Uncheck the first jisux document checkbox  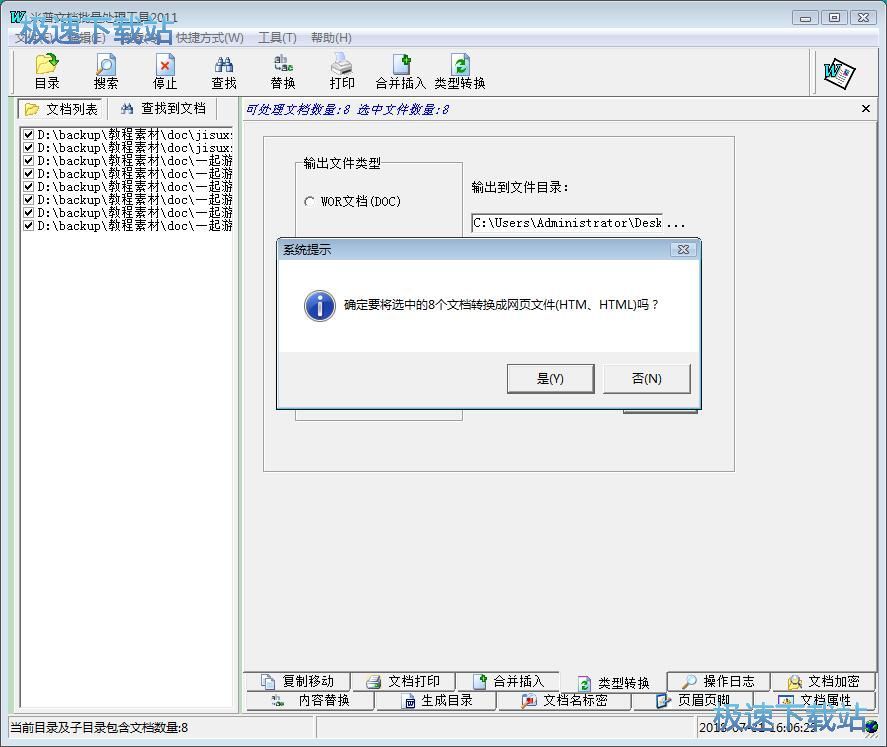tap(28, 135)
